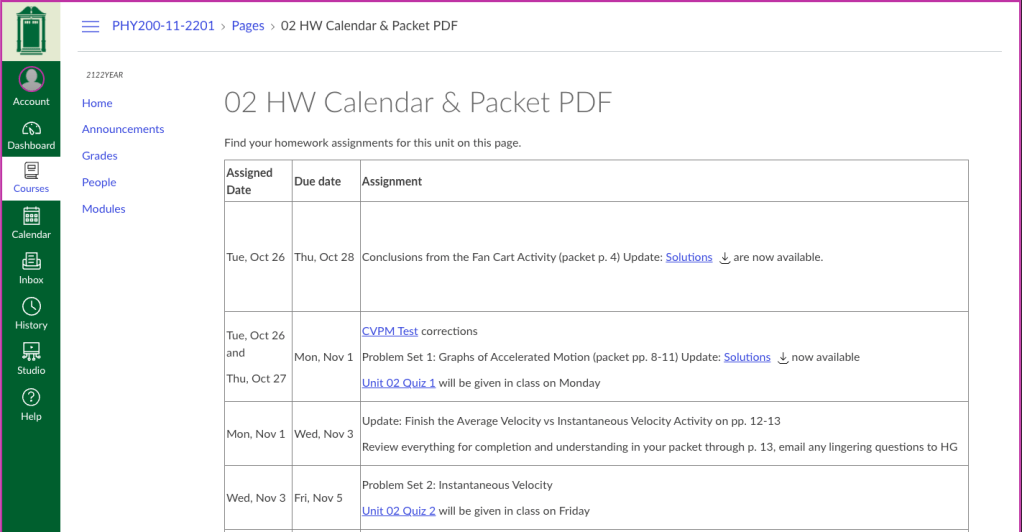
Task: Select Home in course navigation
Action: pyautogui.click(x=97, y=103)
